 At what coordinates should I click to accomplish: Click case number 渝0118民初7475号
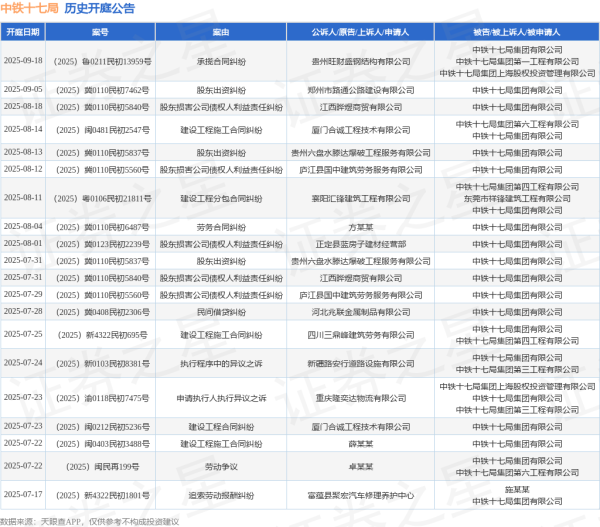(102, 398)
